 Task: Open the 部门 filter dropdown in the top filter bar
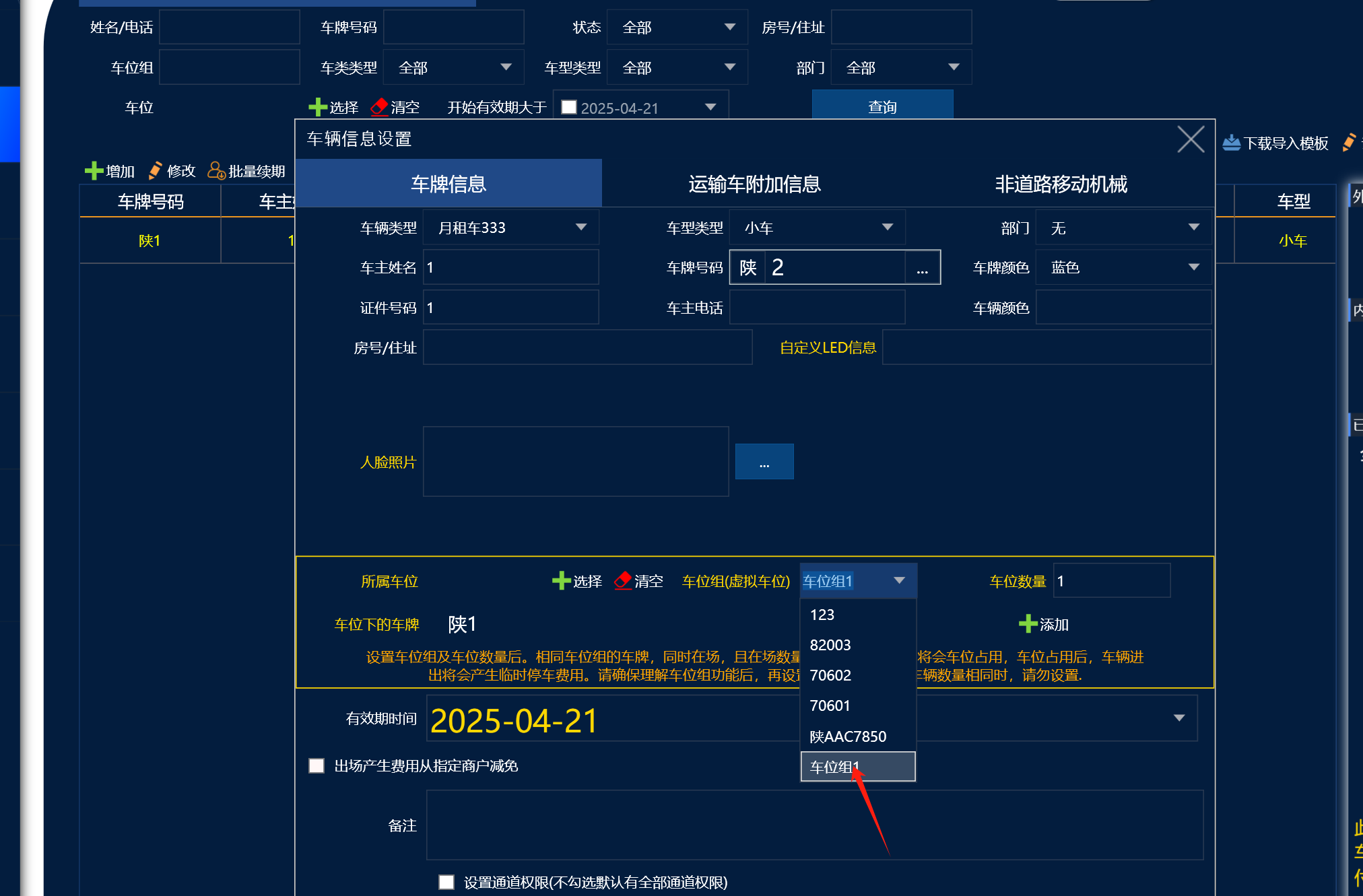[901, 67]
